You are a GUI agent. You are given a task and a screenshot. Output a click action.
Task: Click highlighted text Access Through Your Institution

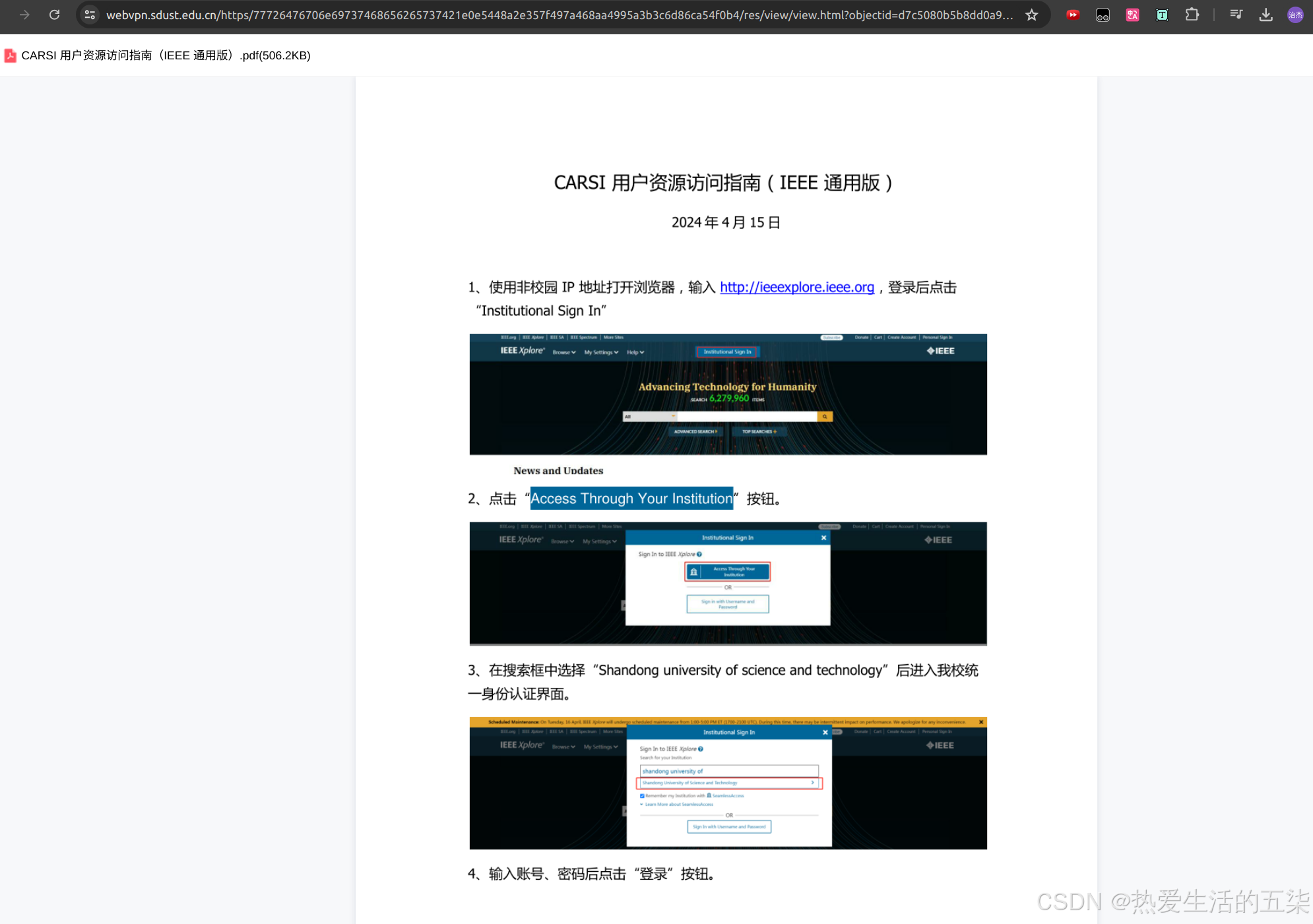pyautogui.click(x=631, y=499)
